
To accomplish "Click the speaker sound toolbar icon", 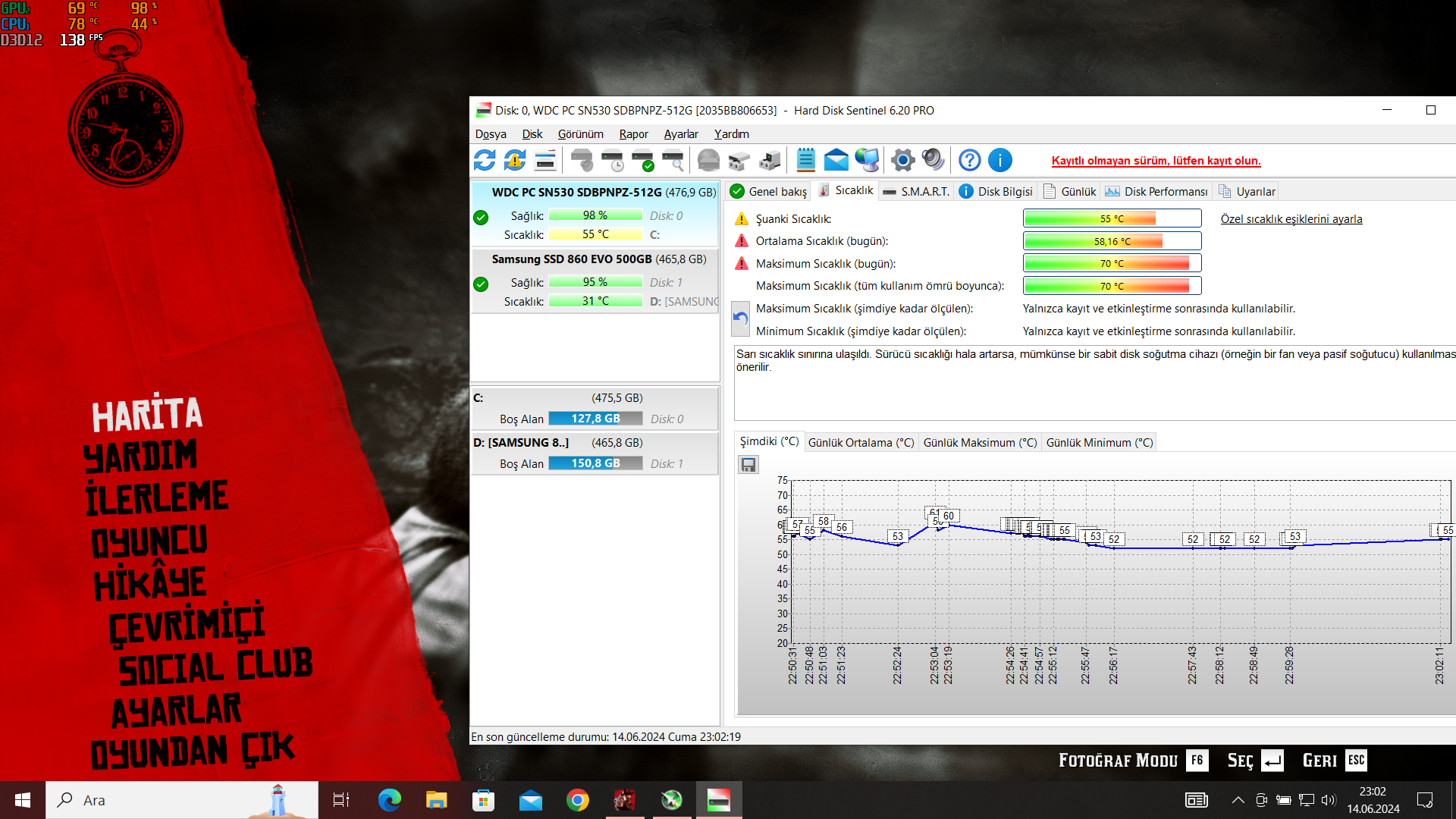I will 933,161.
